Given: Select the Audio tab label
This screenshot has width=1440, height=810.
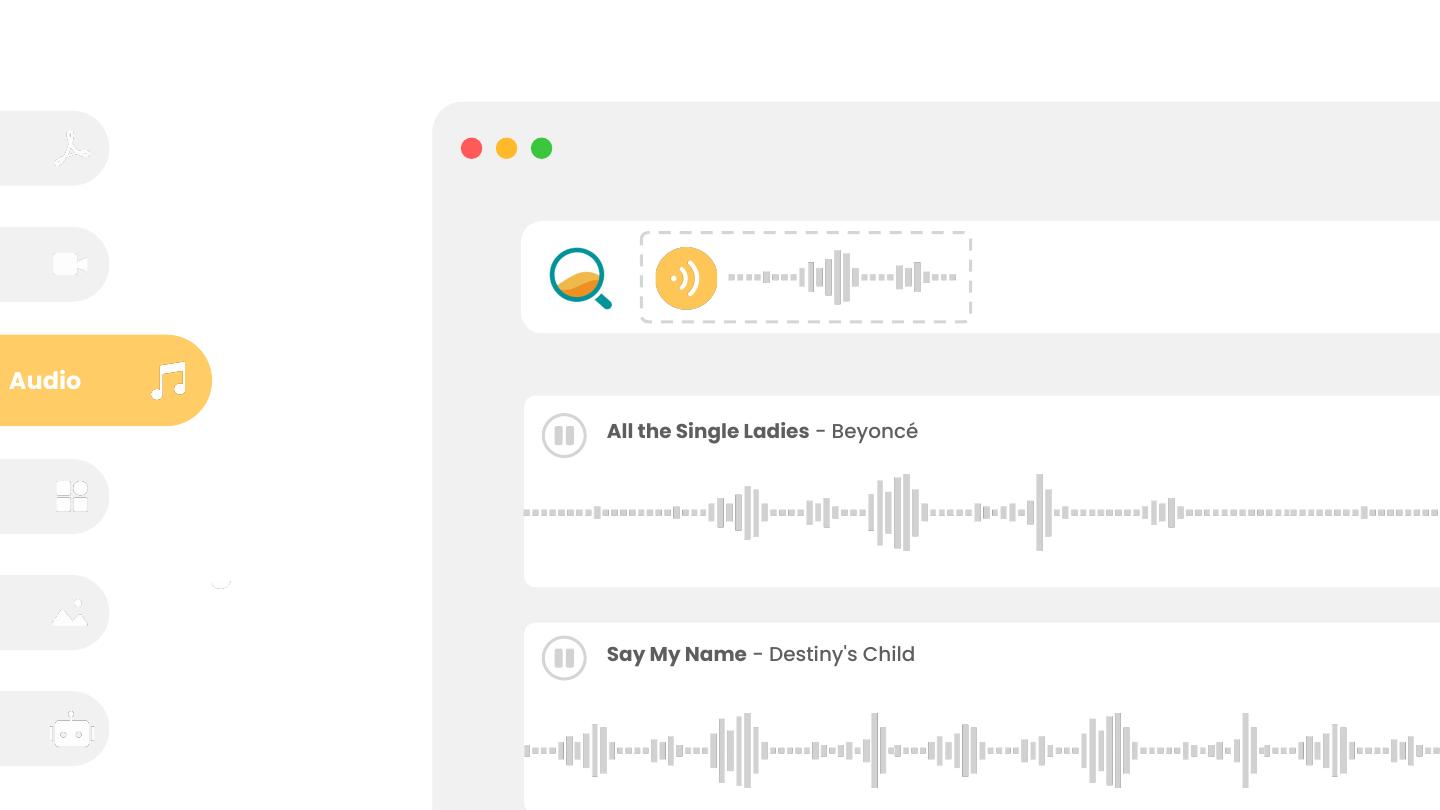Looking at the screenshot, I should coord(45,381).
